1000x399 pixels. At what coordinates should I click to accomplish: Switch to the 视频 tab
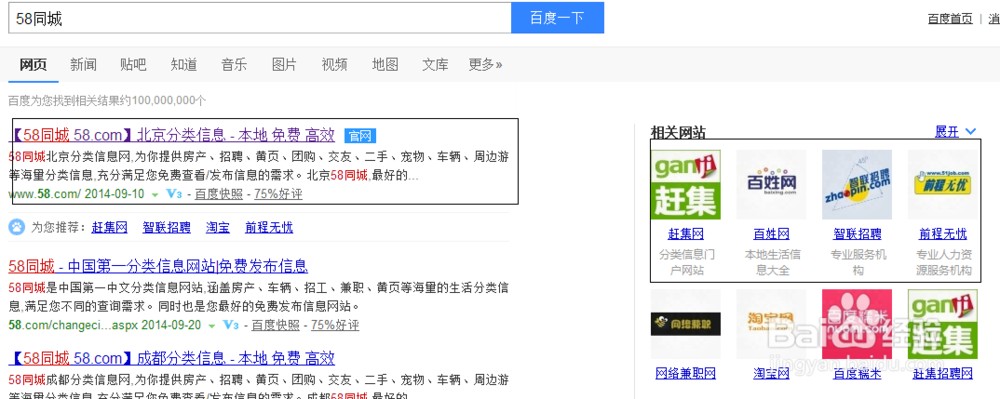pyautogui.click(x=335, y=64)
